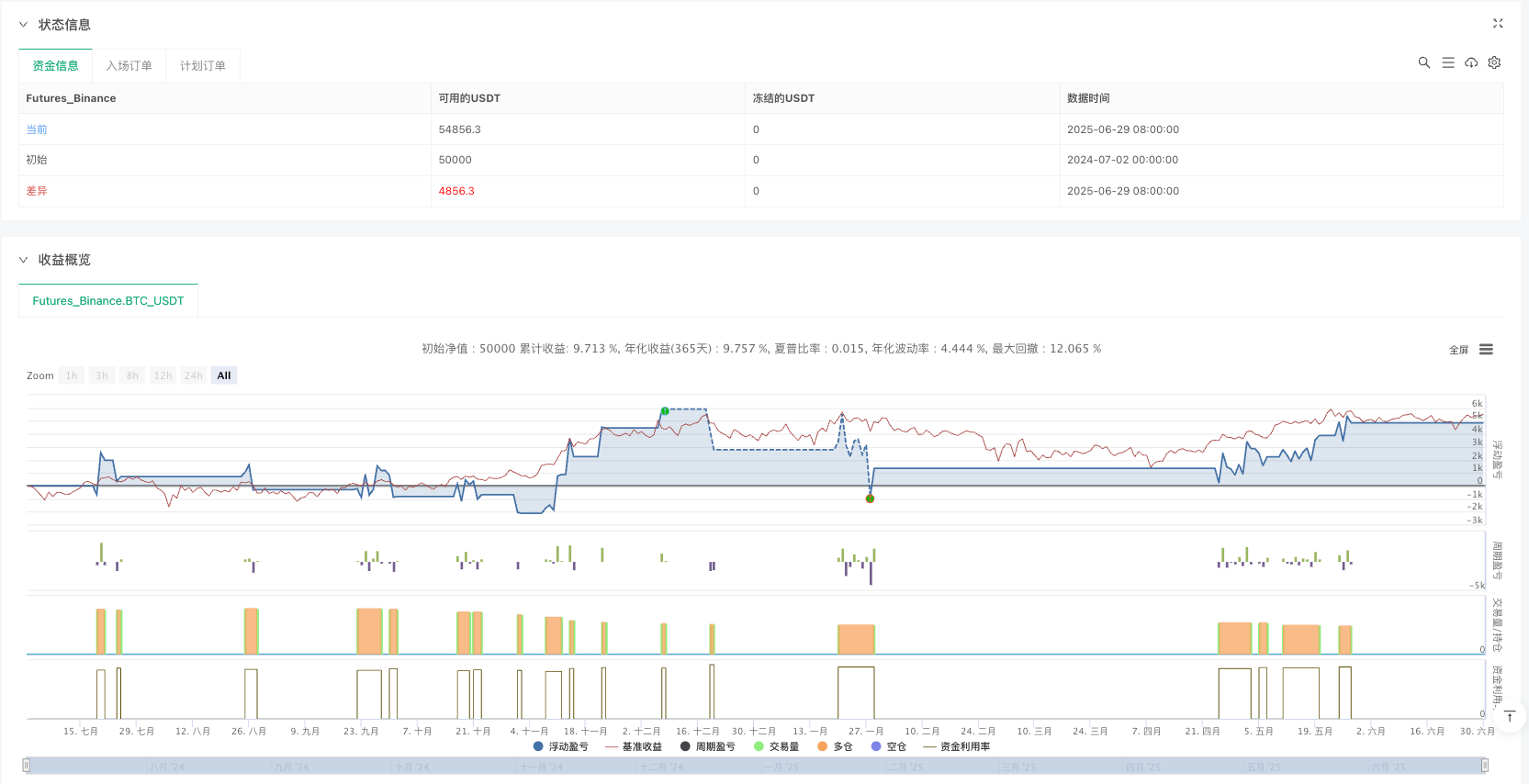The image size is (1529, 784).
Task: Switch to the 计划订单 tab
Action: [x=202, y=66]
